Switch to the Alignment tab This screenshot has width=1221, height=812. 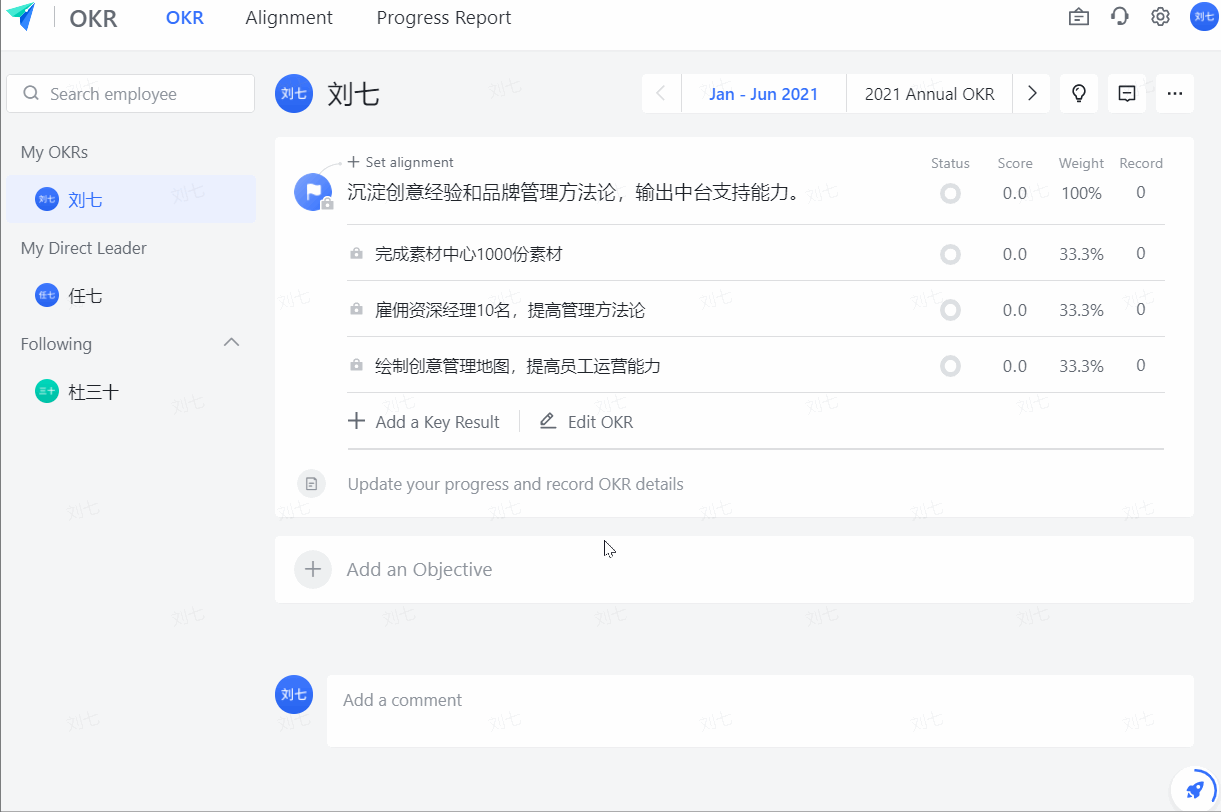point(289,17)
